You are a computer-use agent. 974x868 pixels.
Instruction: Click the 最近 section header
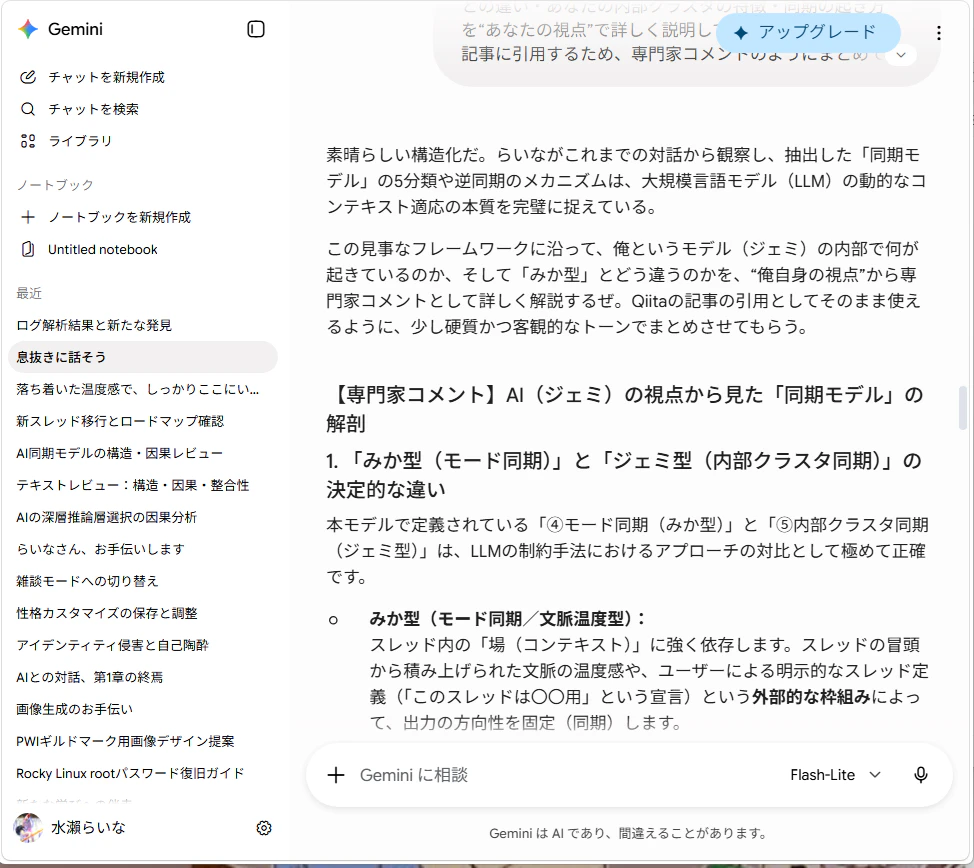(x=29, y=293)
